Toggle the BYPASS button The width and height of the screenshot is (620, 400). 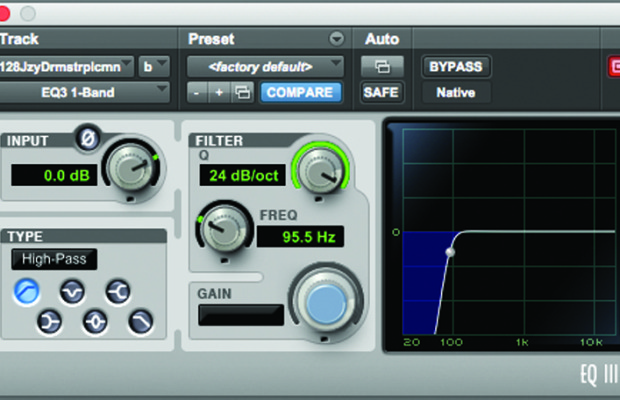[x=456, y=67]
